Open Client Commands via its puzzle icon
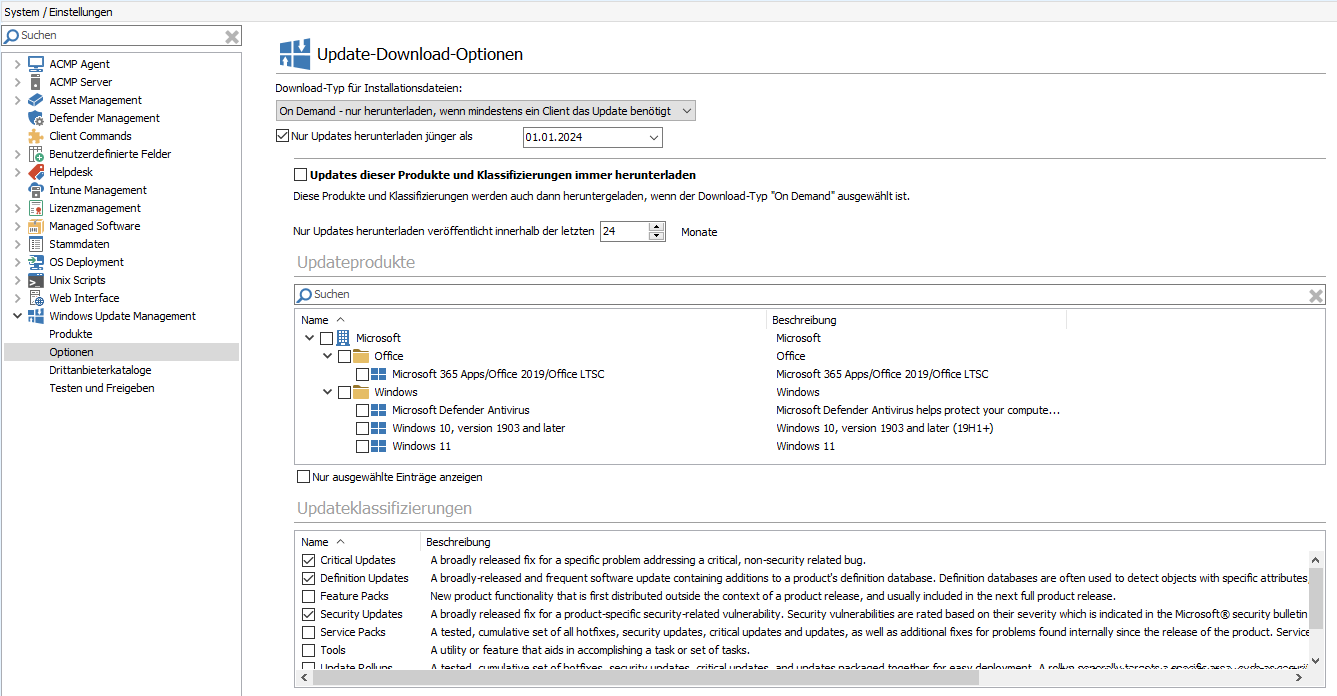The width and height of the screenshot is (1337, 696). point(34,135)
